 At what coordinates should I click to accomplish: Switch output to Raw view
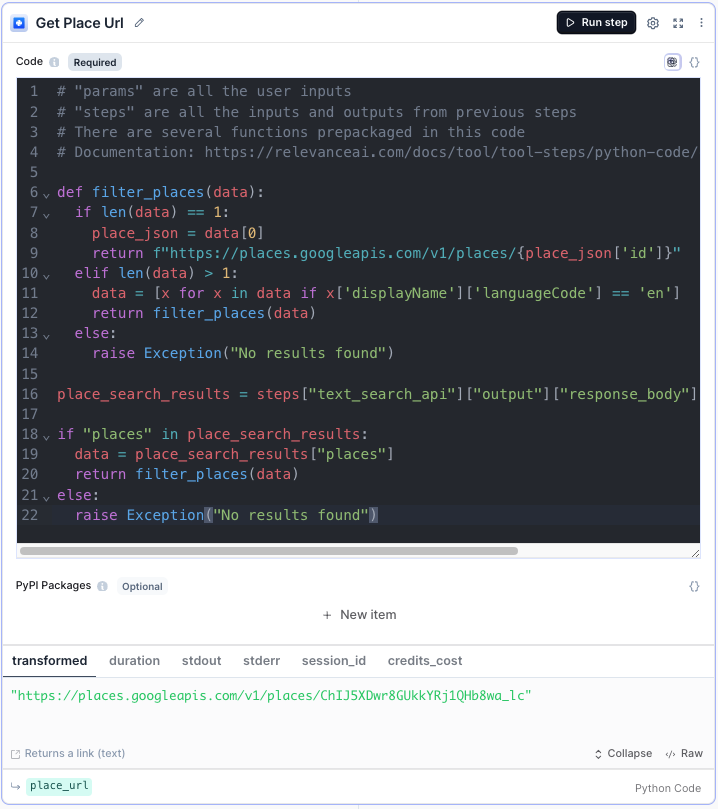click(x=684, y=753)
